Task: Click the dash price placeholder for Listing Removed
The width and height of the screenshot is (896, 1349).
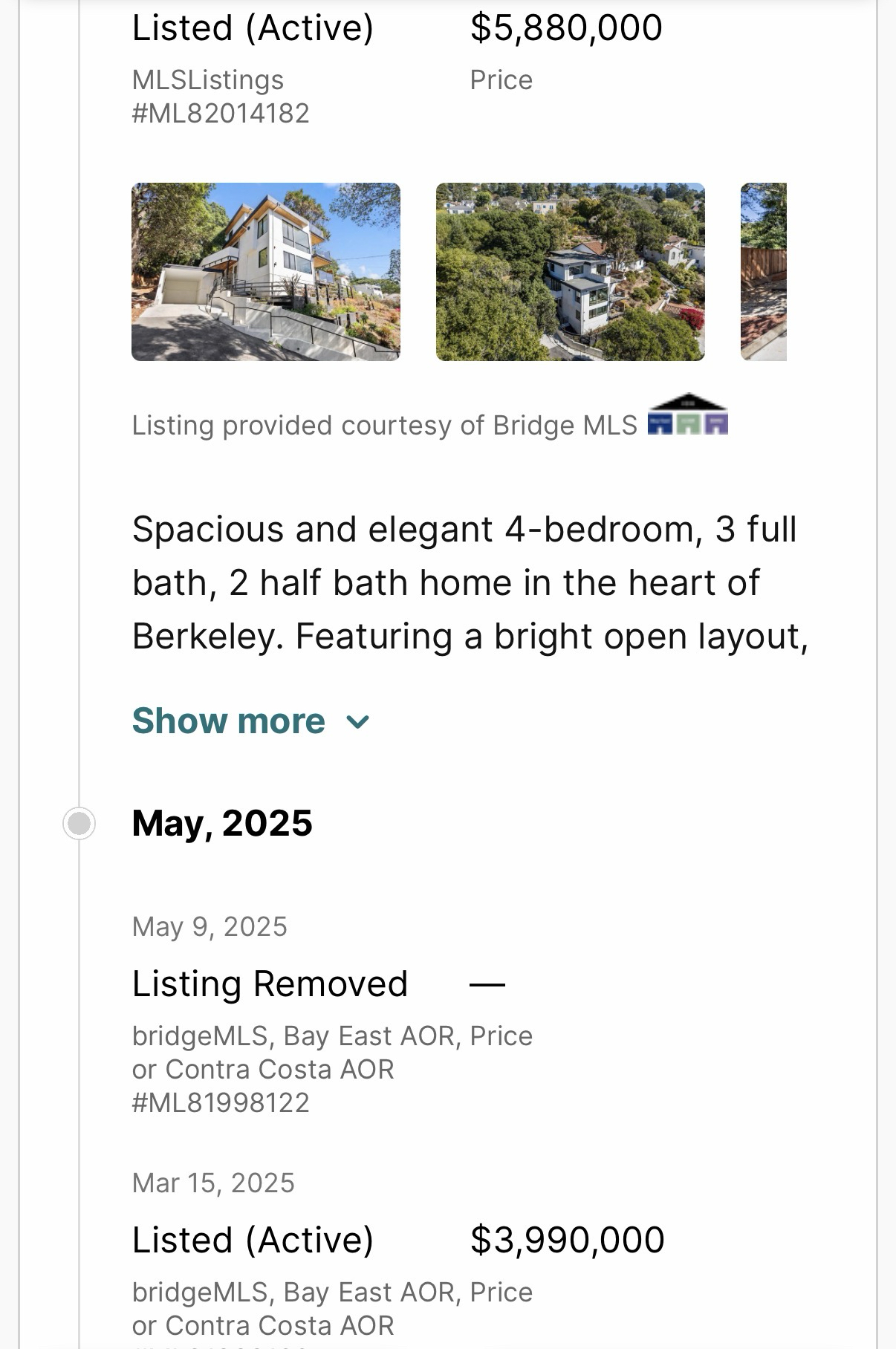Action: point(487,984)
